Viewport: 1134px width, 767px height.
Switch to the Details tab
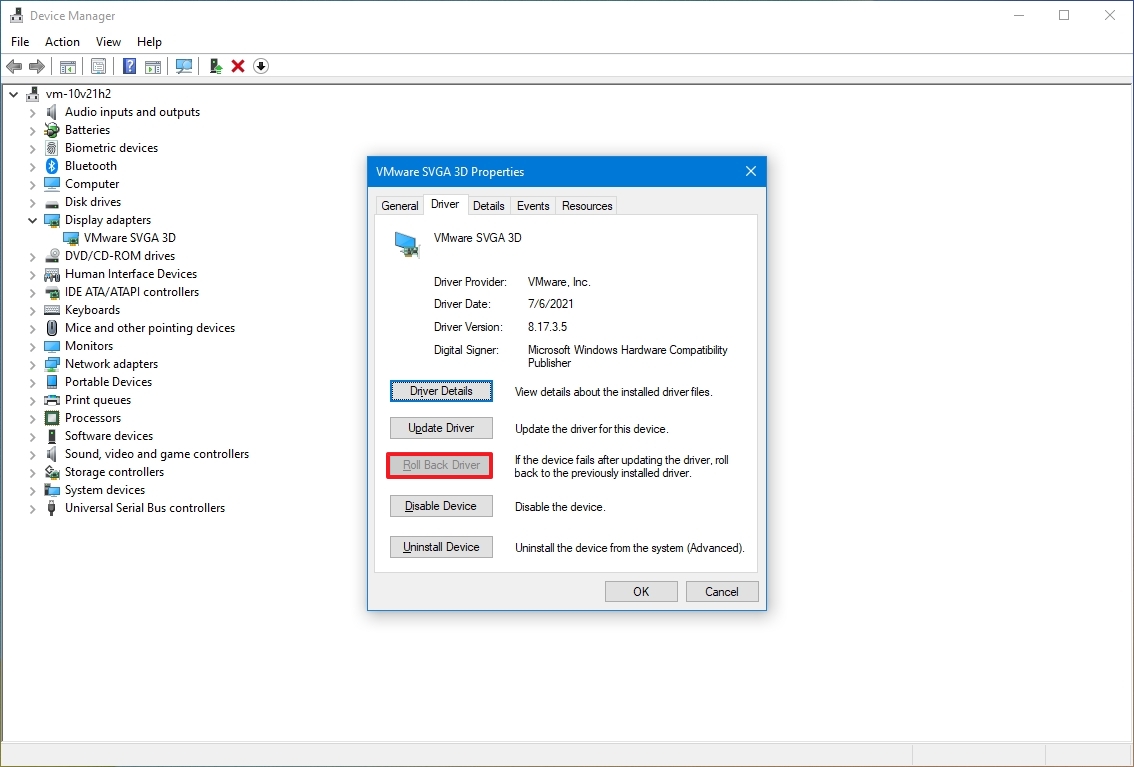(x=489, y=206)
